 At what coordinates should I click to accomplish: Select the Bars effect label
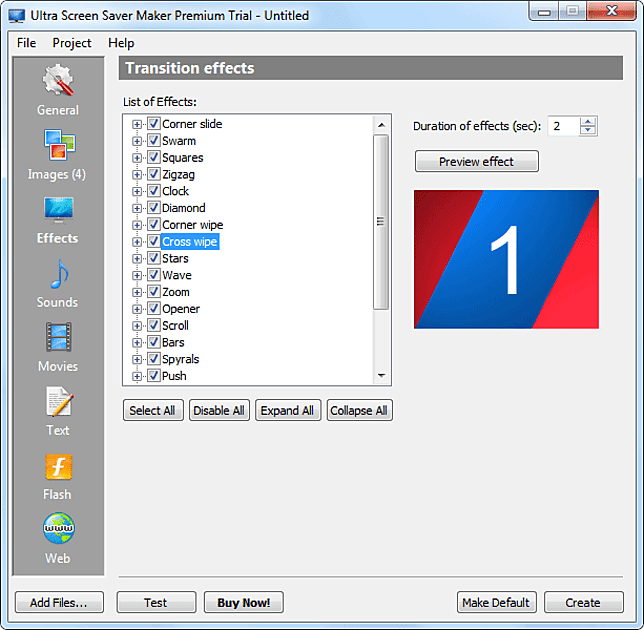click(173, 343)
